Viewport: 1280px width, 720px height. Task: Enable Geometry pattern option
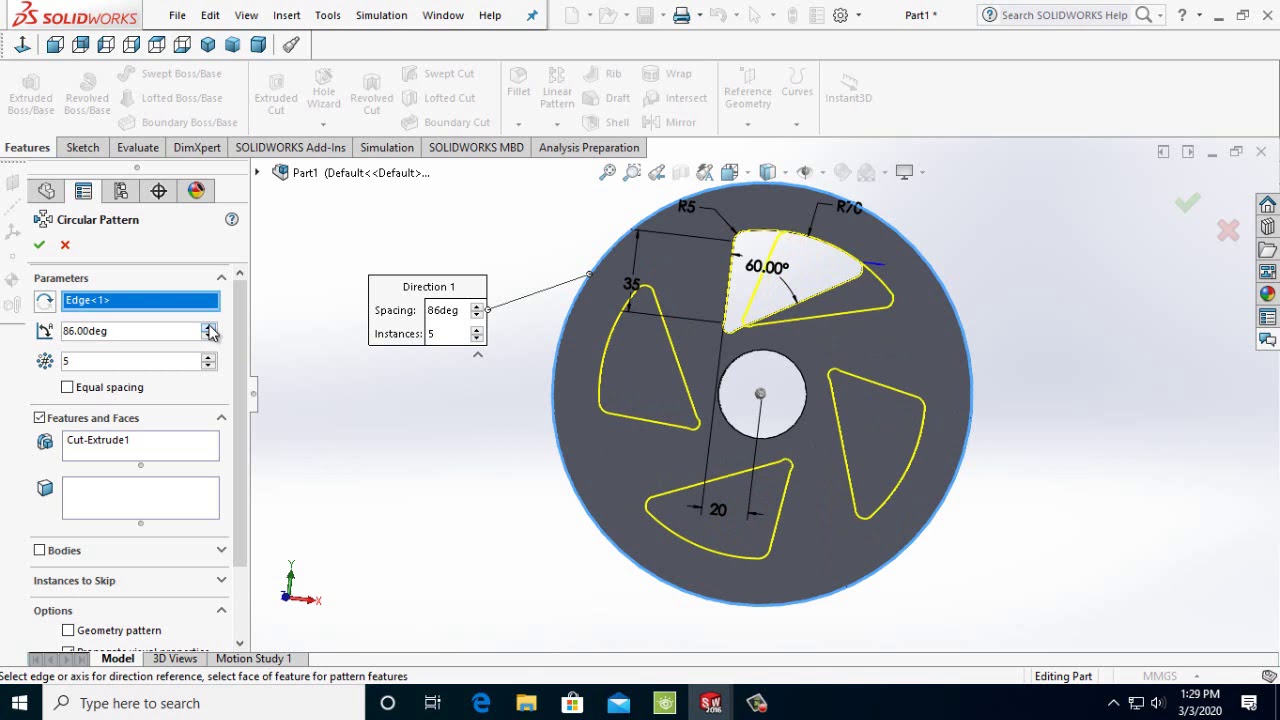(x=68, y=630)
